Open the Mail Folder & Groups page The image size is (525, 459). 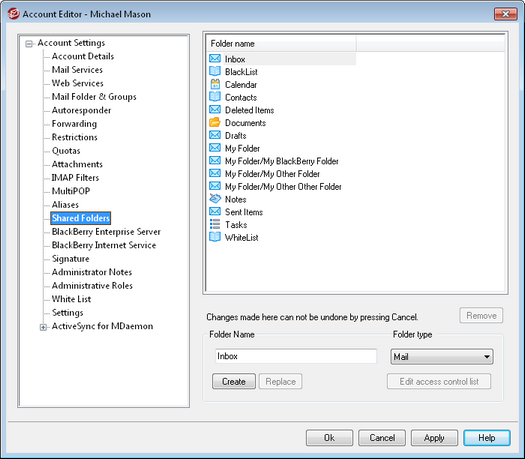coord(94,97)
